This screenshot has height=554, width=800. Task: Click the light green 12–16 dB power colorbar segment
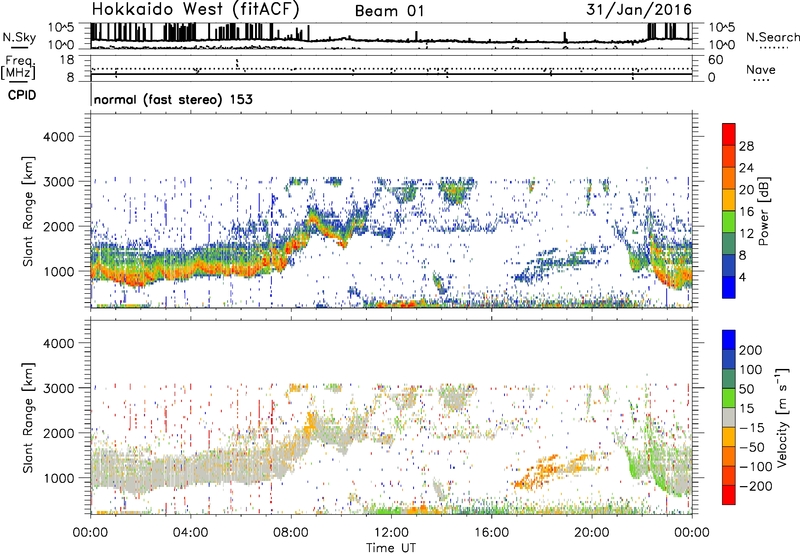point(729,222)
